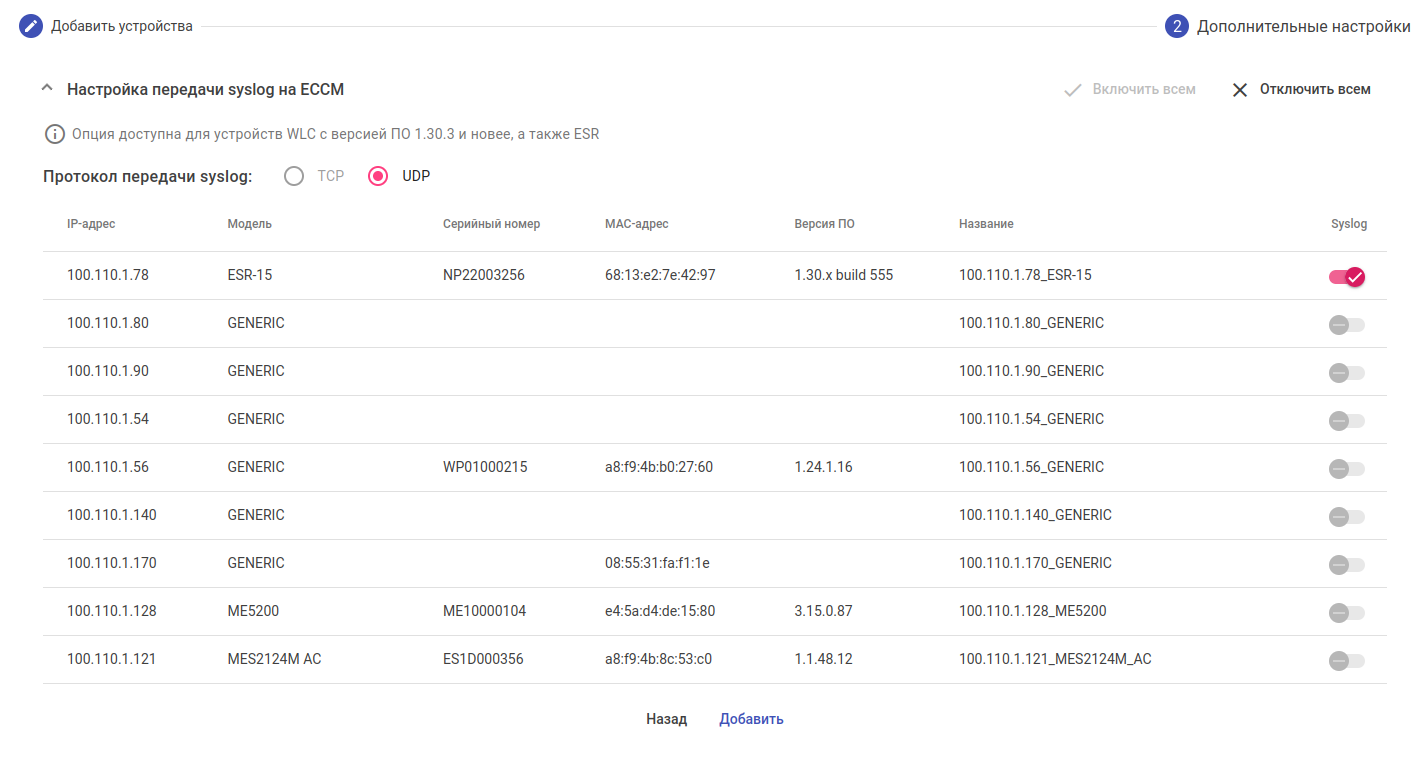
Task: Select the UDP protocol radio button
Action: point(378,176)
